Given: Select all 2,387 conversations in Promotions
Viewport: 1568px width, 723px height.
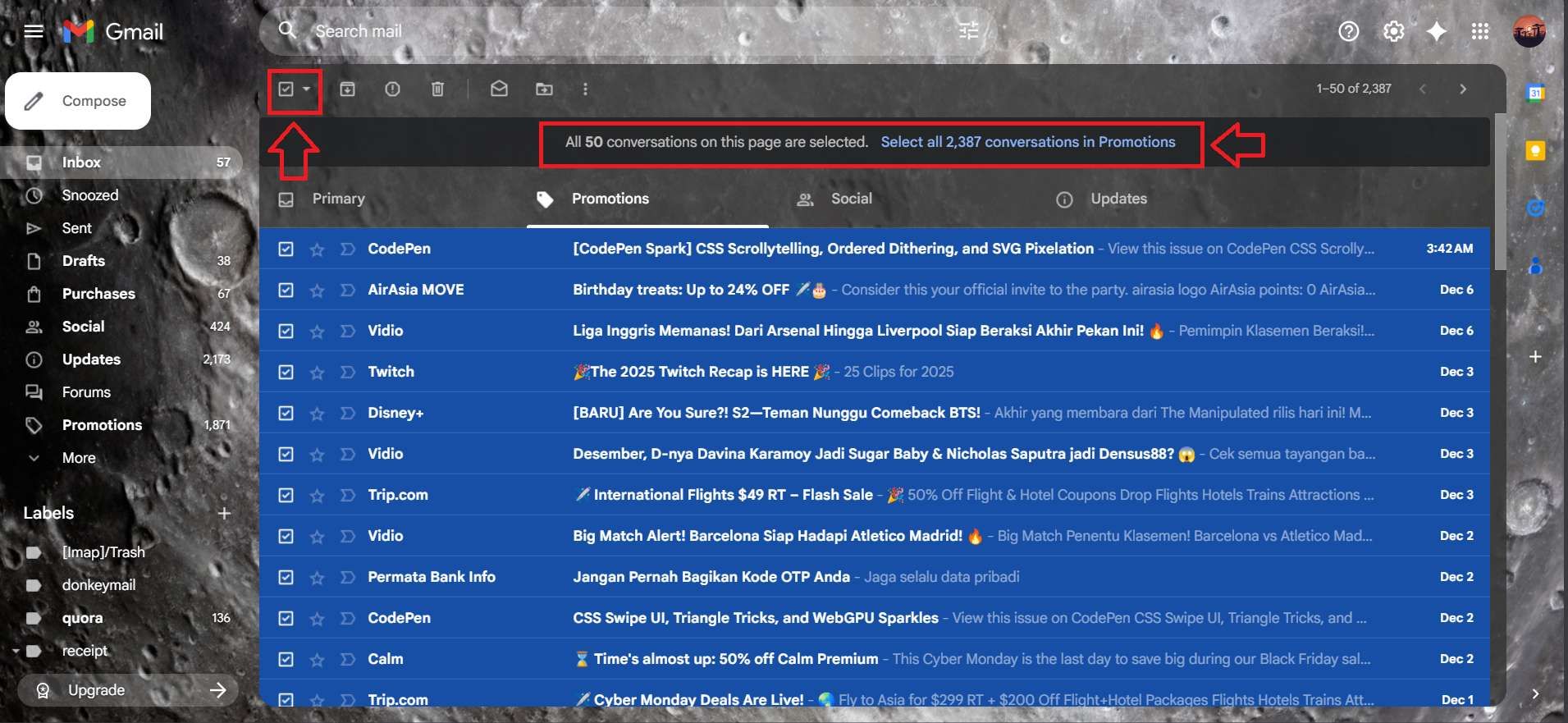Looking at the screenshot, I should [x=1027, y=142].
